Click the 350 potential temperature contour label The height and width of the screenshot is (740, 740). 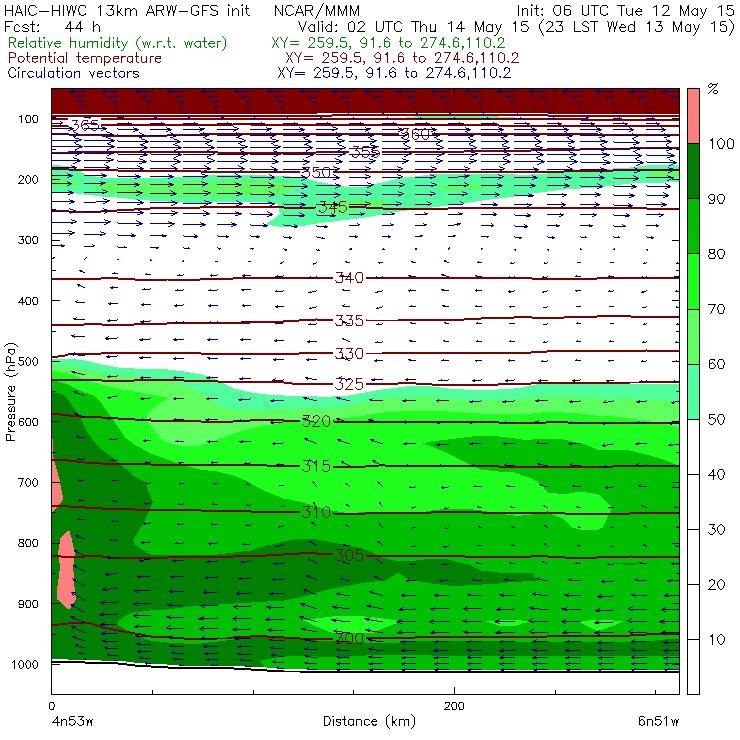click(x=317, y=172)
